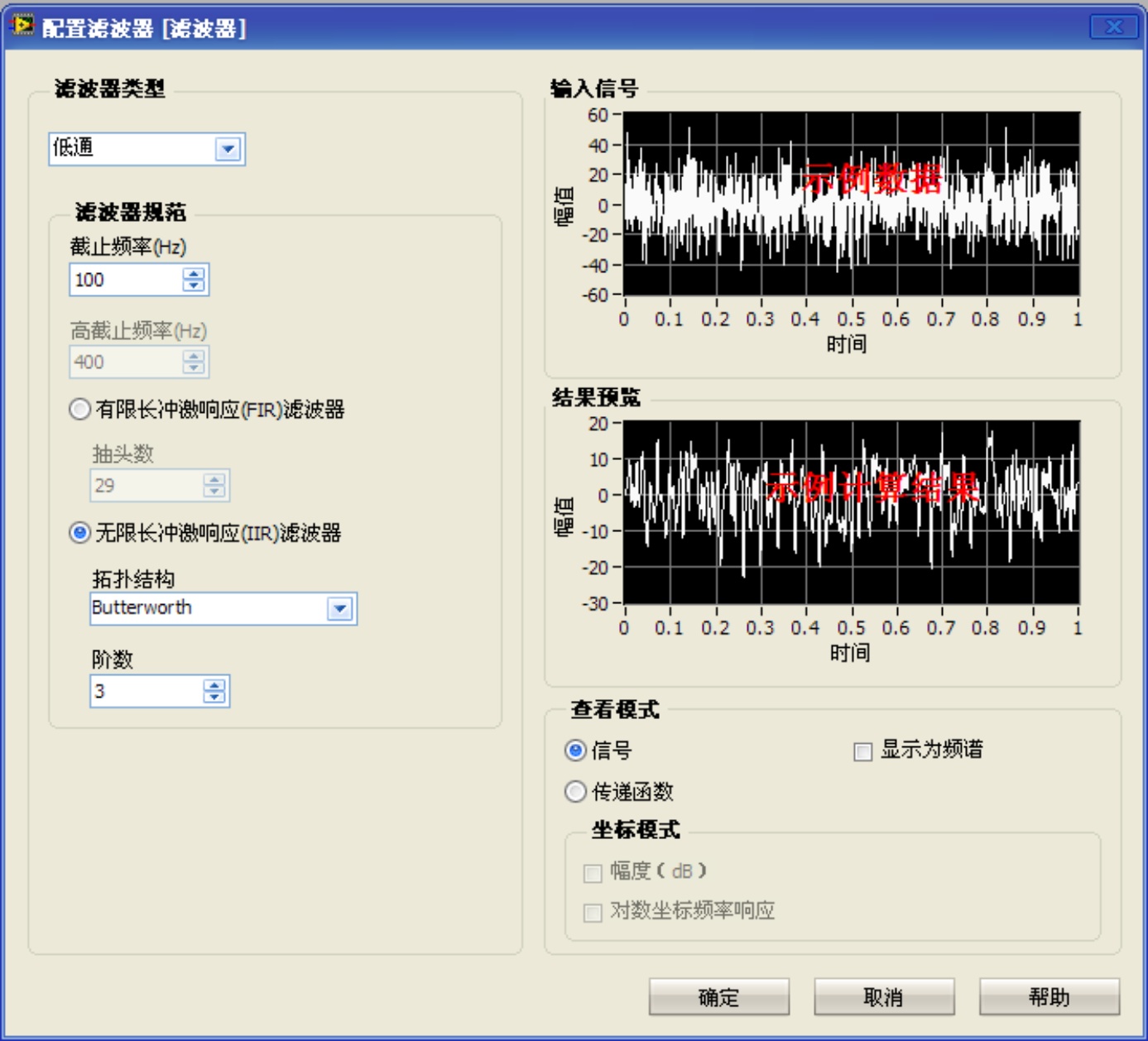Click the 输入信号 input signal graph

[x=851, y=204]
